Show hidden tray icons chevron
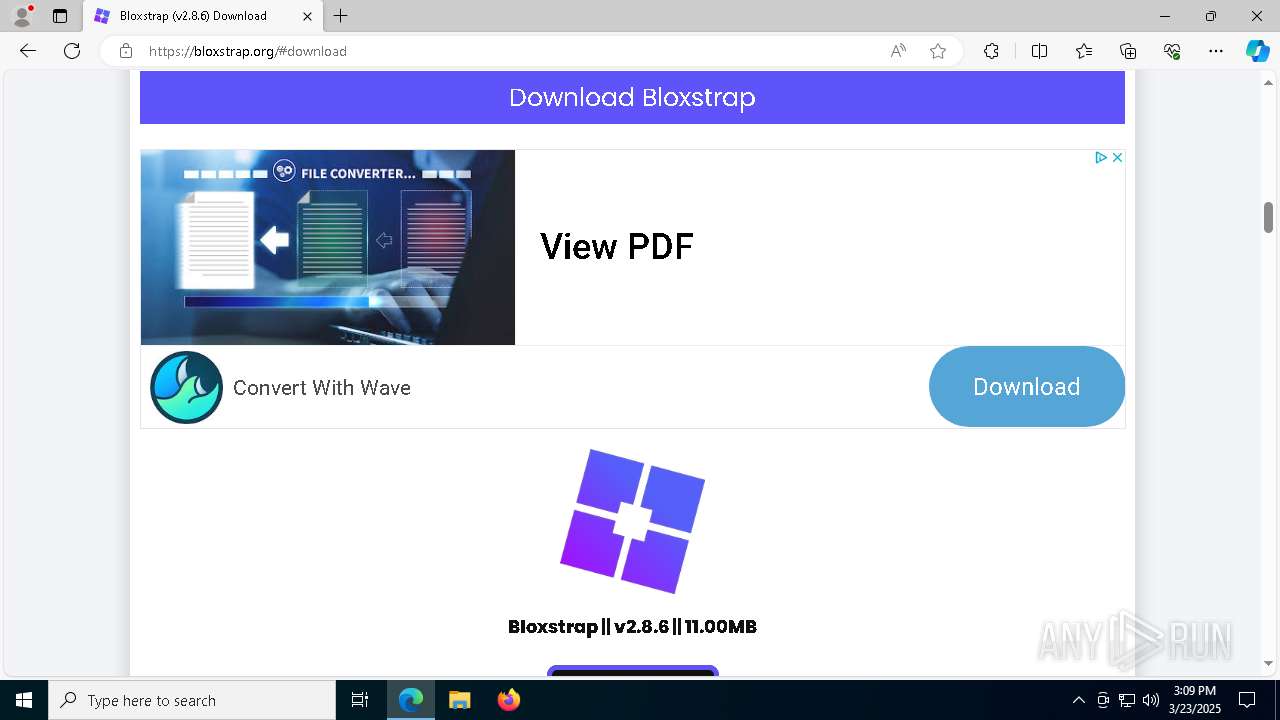The image size is (1280, 720). tap(1078, 700)
